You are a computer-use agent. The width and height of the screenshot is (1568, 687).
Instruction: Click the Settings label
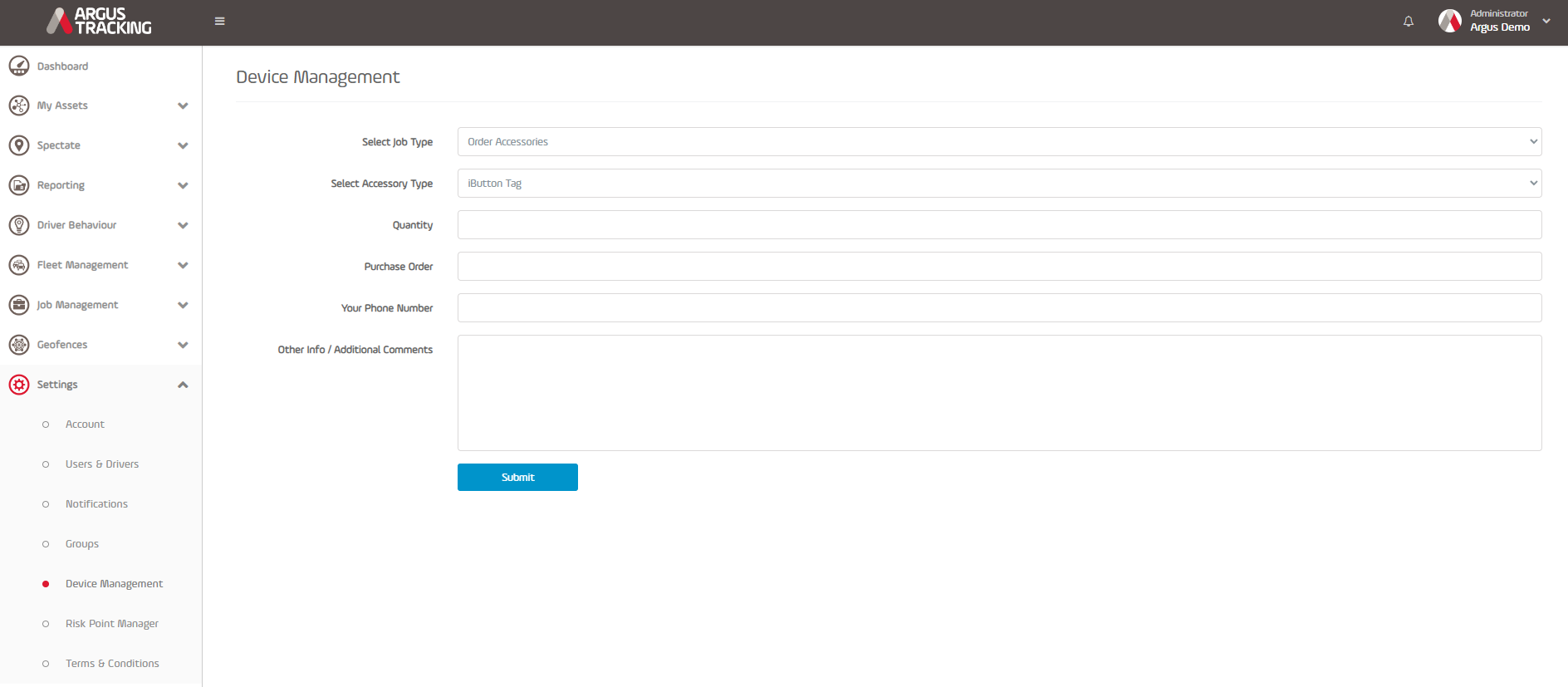(x=57, y=385)
